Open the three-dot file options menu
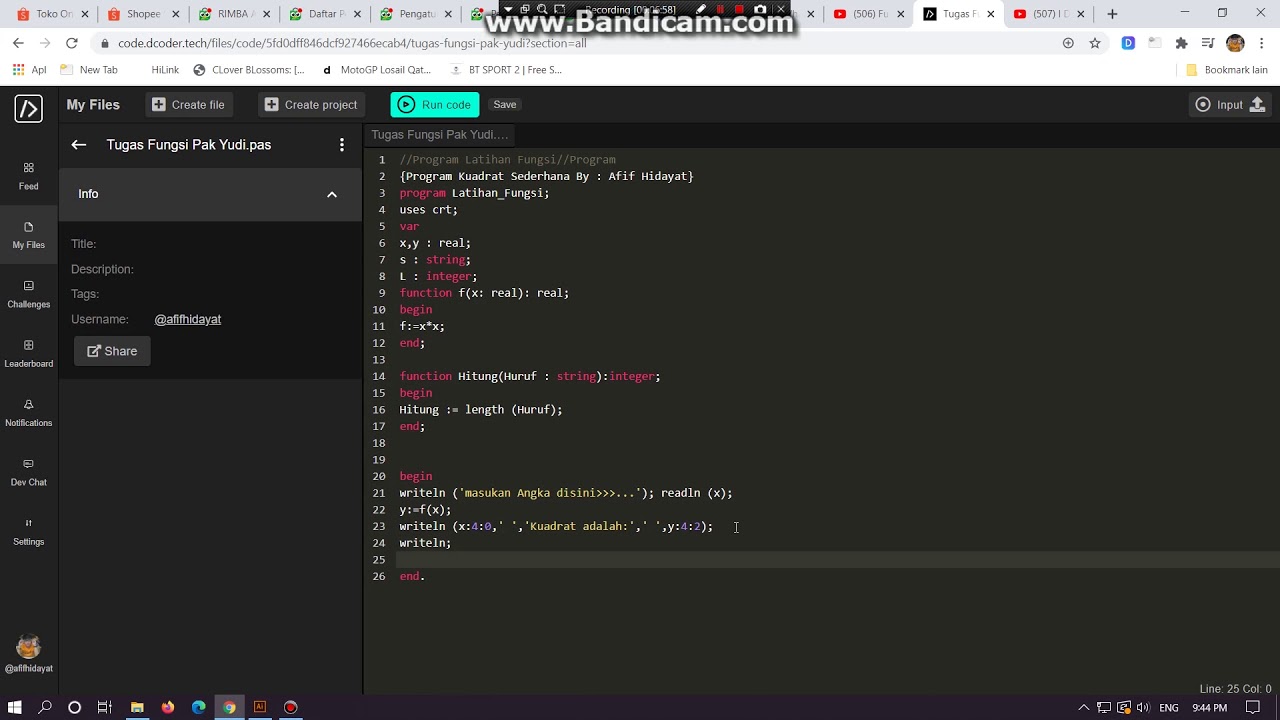 (x=342, y=145)
